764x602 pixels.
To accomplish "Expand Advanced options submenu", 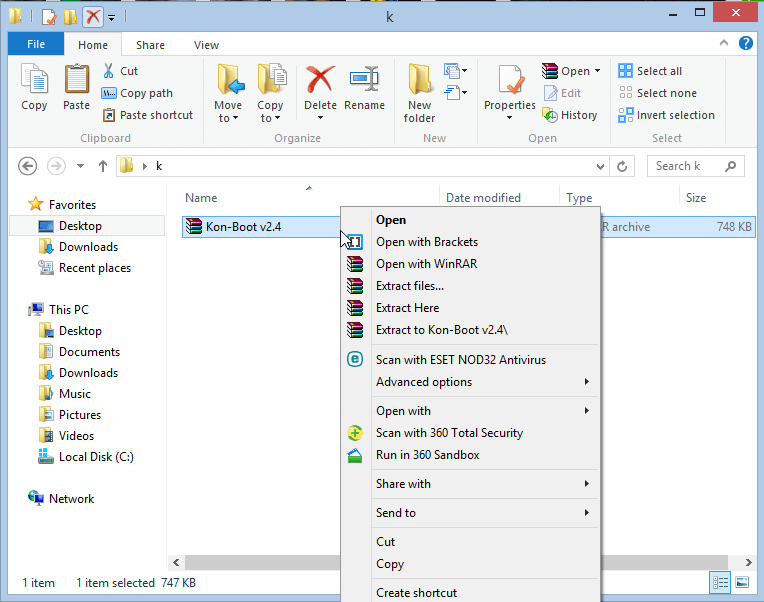I will pos(471,382).
